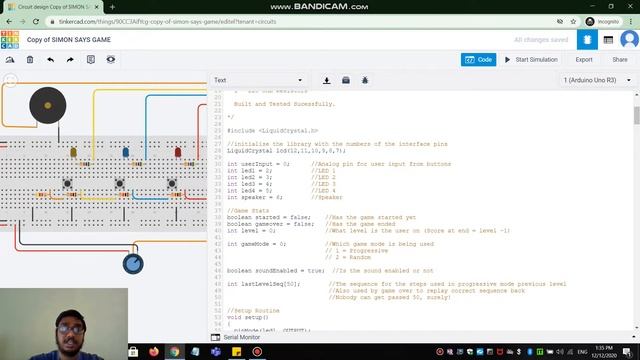Click the line 'int userInput = 0;'
640x360 pixels.
coord(258,164)
